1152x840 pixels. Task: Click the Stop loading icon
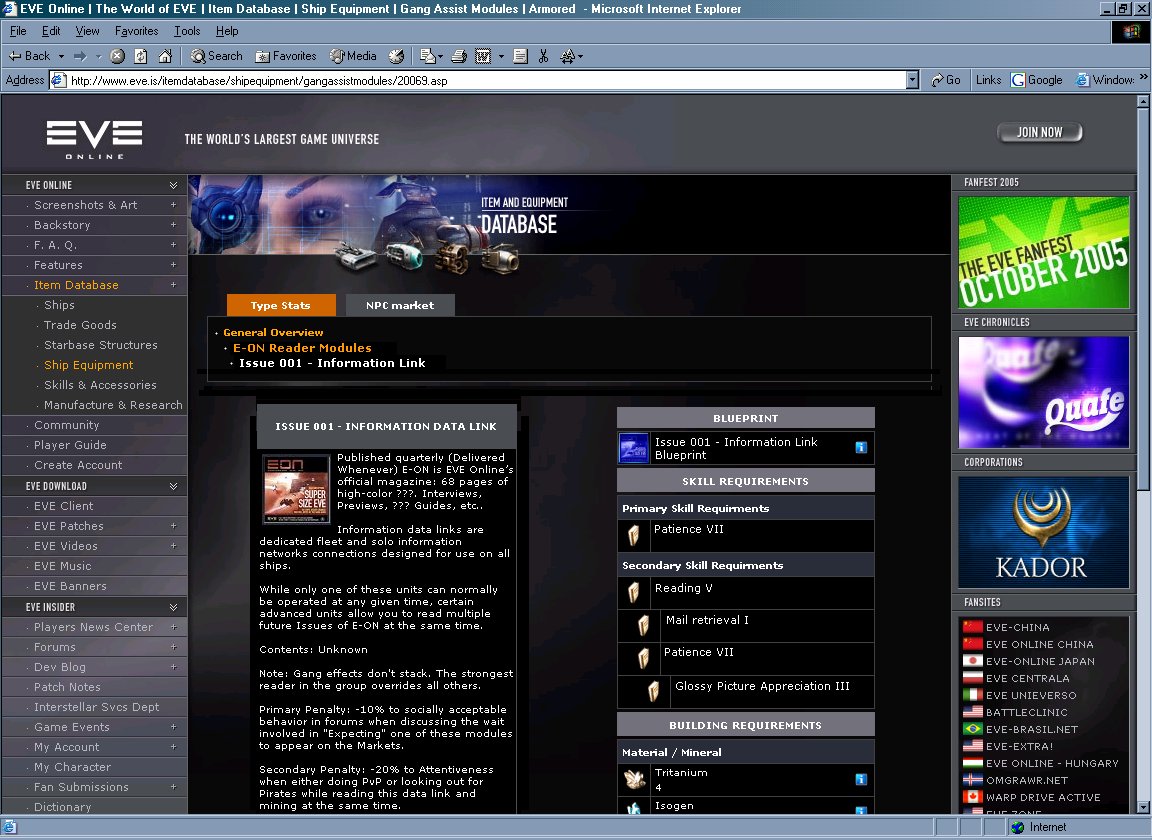pyautogui.click(x=117, y=56)
